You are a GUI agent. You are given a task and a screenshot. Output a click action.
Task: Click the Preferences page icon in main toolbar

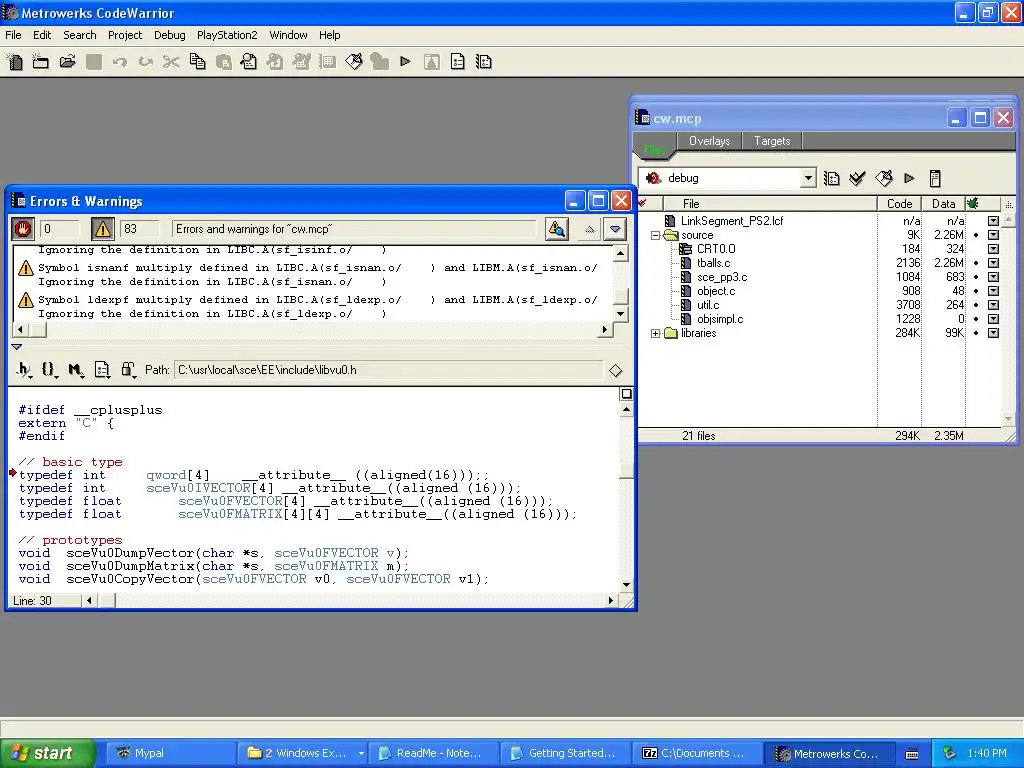tap(458, 62)
